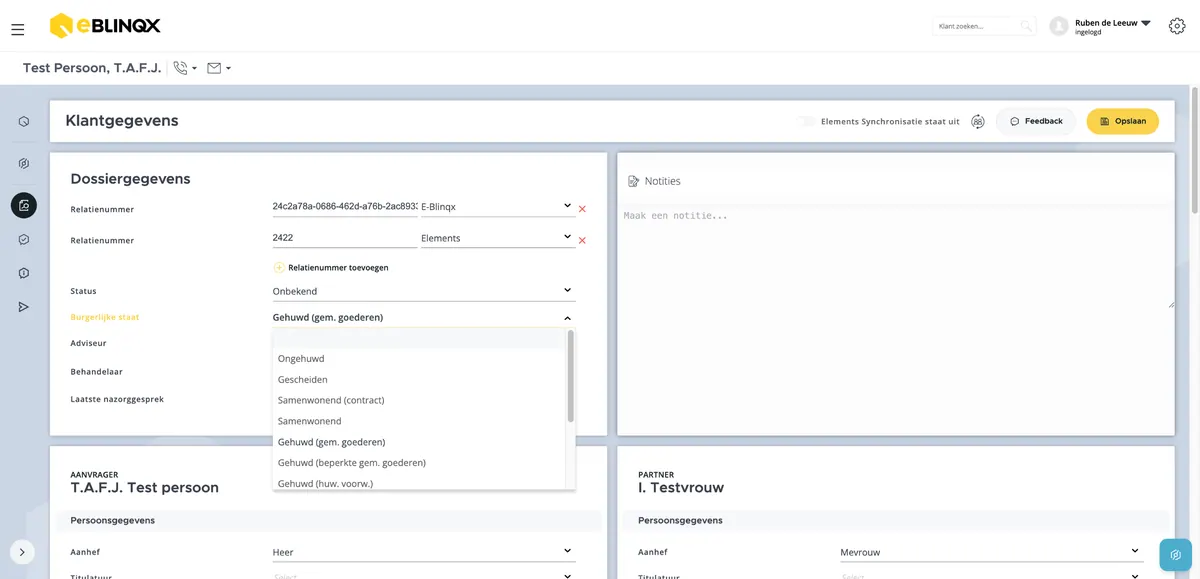
Task: Click the eBlinqx logo
Action: (105, 26)
